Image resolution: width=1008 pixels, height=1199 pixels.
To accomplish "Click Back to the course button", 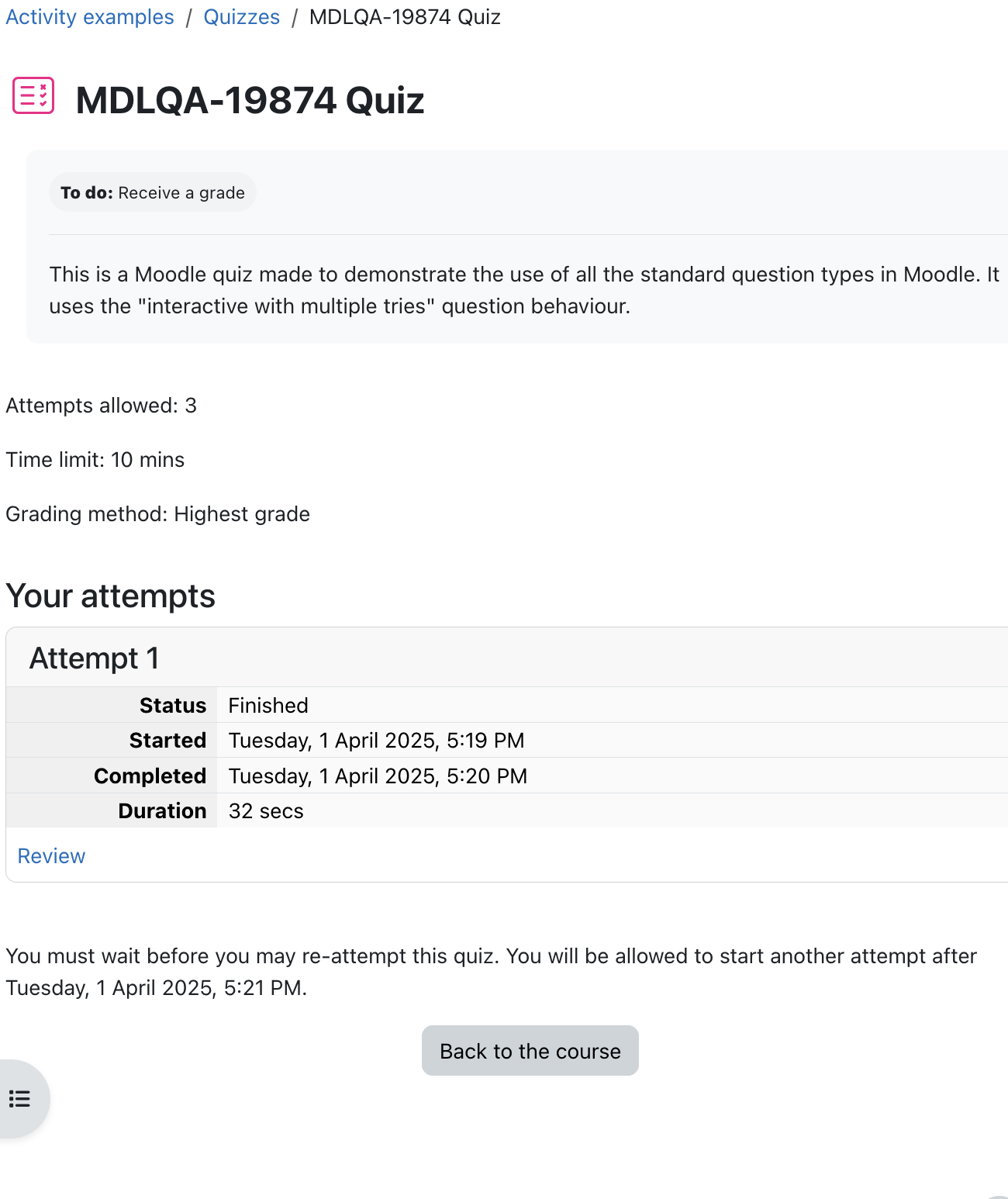I will (530, 1051).
